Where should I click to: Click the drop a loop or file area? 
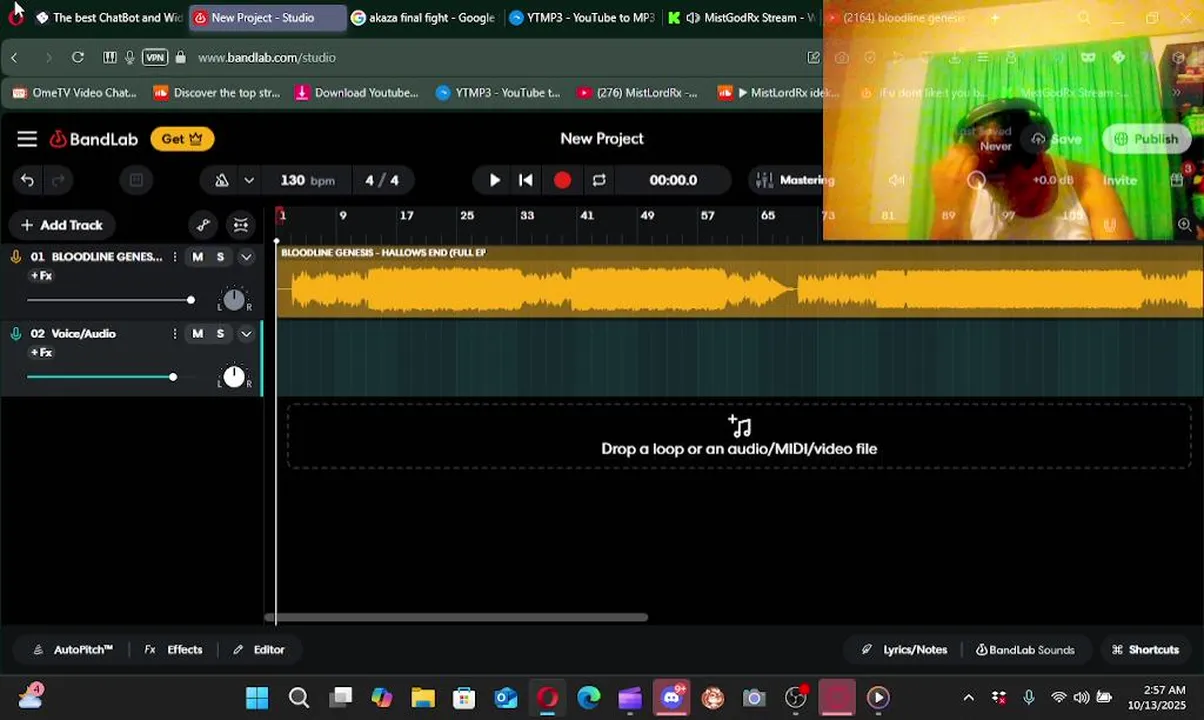(x=739, y=437)
